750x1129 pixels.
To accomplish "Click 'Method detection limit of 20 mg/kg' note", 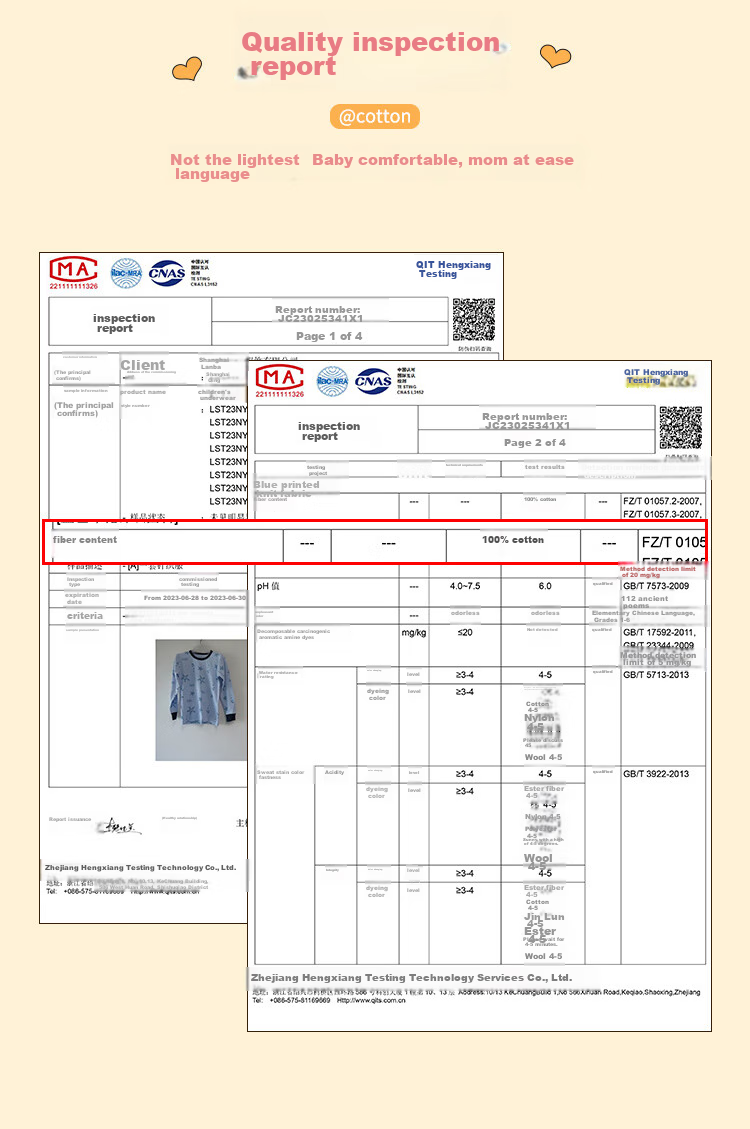I will point(658,572).
